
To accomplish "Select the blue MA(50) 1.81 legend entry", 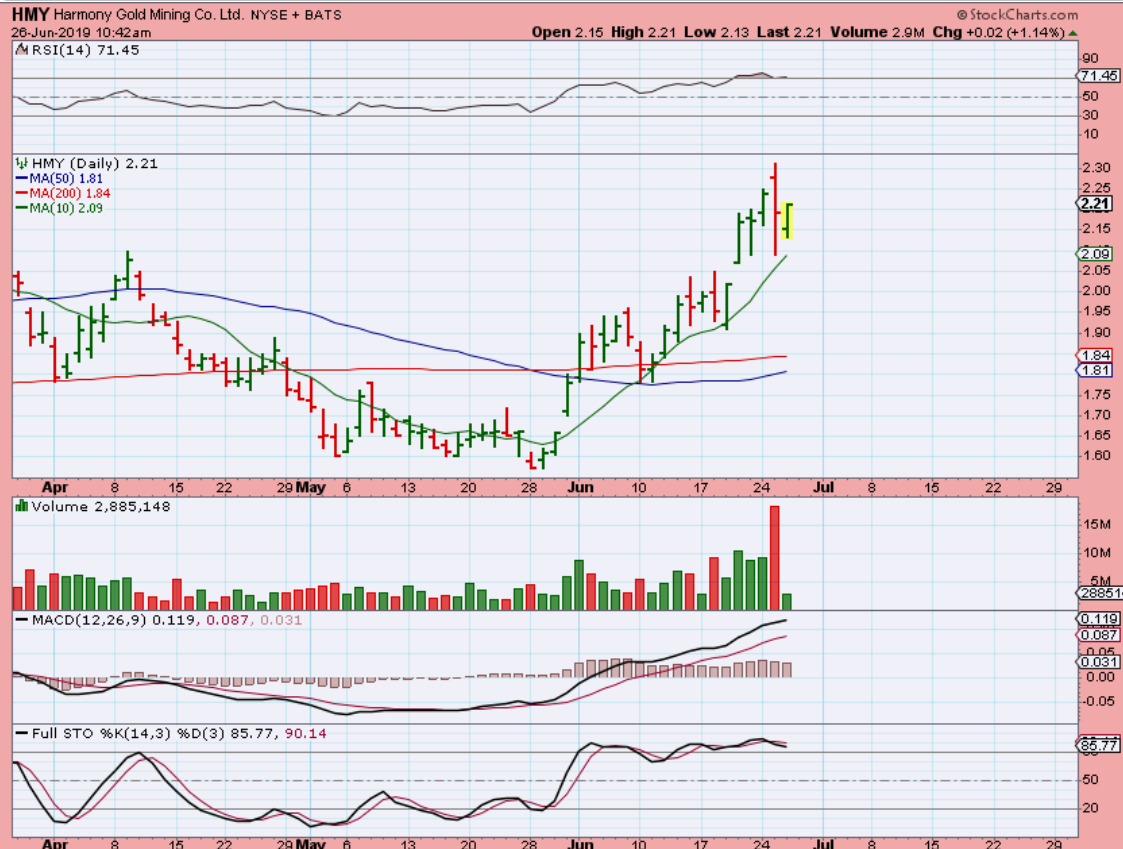I will pyautogui.click(x=59, y=178).
